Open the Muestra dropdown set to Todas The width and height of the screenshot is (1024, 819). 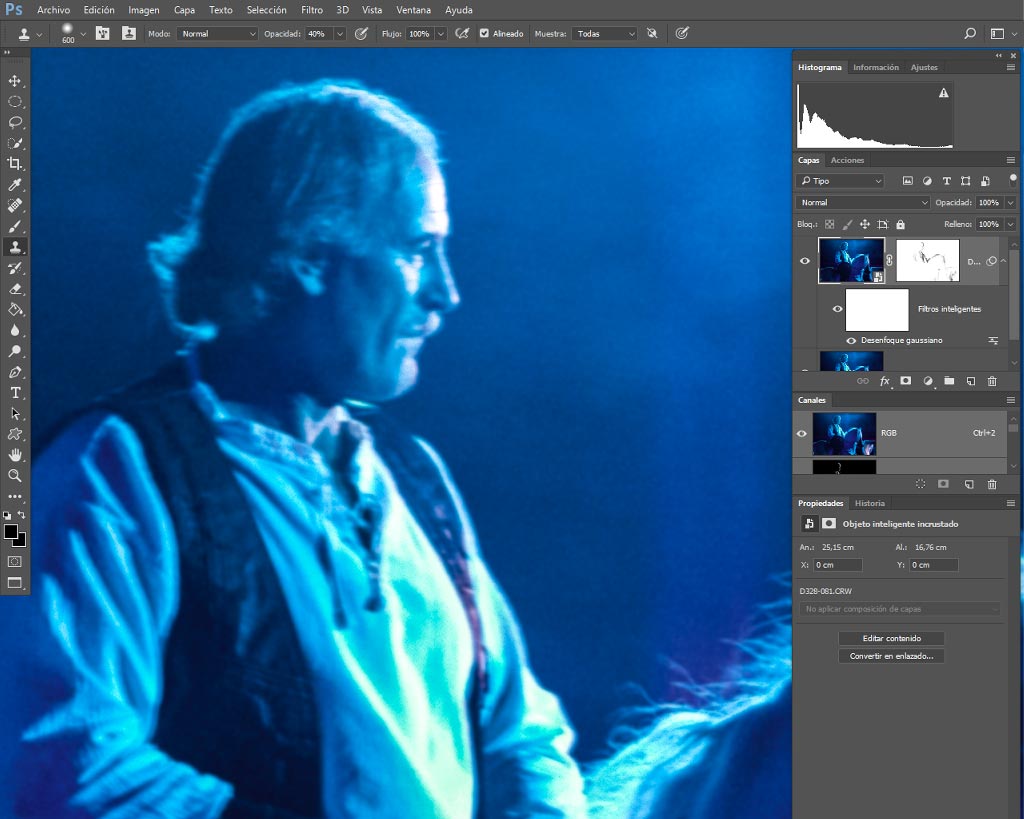click(x=604, y=34)
